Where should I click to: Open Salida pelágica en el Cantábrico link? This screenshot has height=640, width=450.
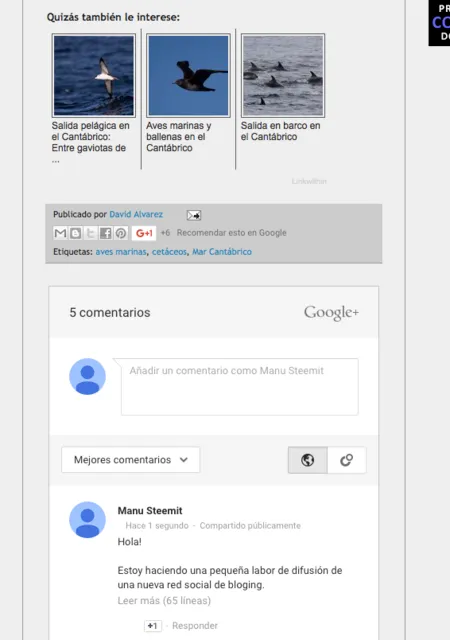pos(91,142)
